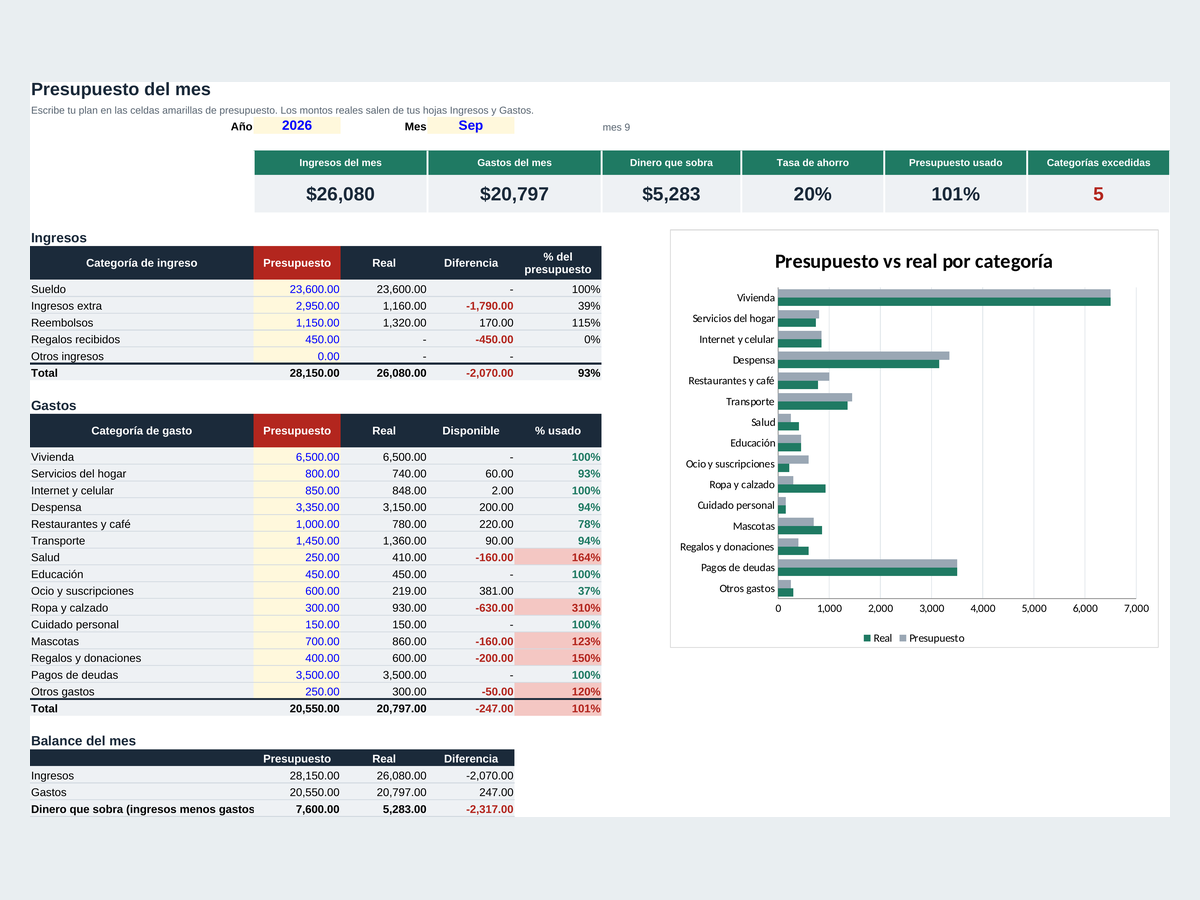This screenshot has height=900, width=1200.
Task: Select the Dinero que sobra value $5,283
Action: coord(671,194)
